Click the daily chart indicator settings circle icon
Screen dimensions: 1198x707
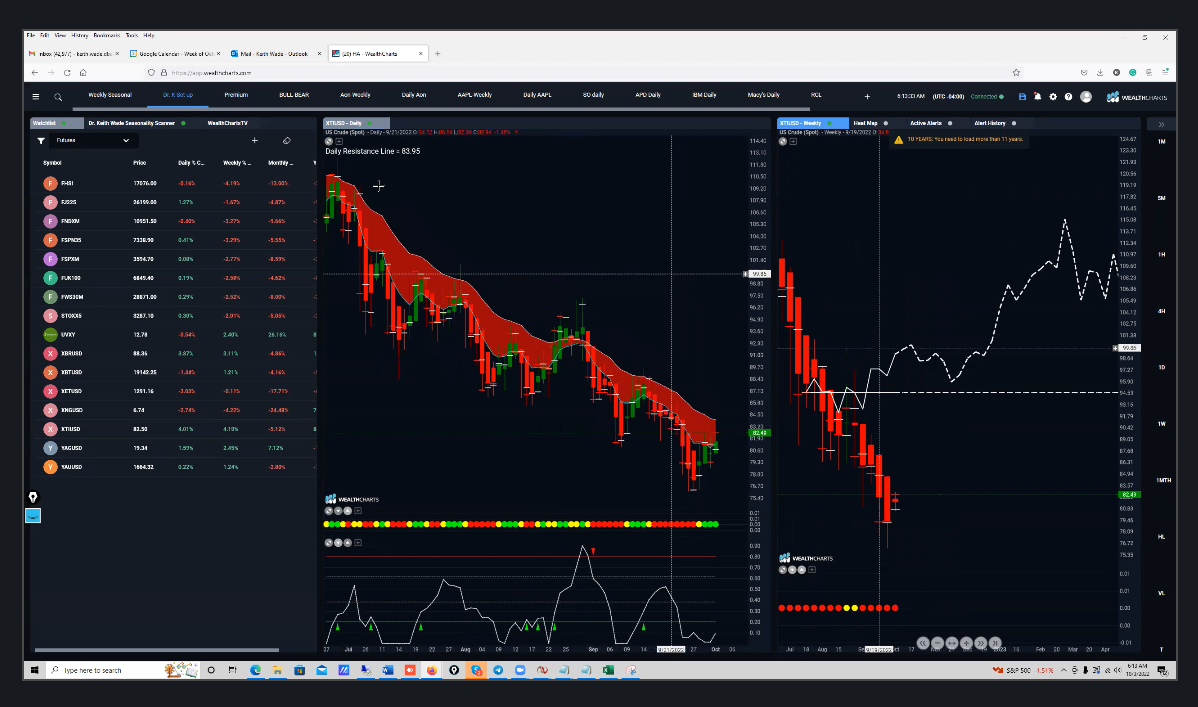tap(329, 141)
